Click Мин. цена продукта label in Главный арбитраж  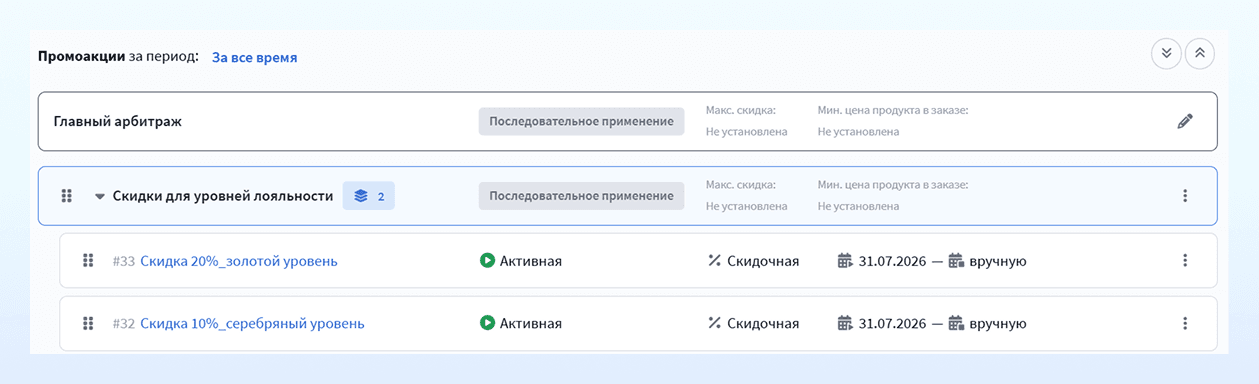(x=893, y=110)
